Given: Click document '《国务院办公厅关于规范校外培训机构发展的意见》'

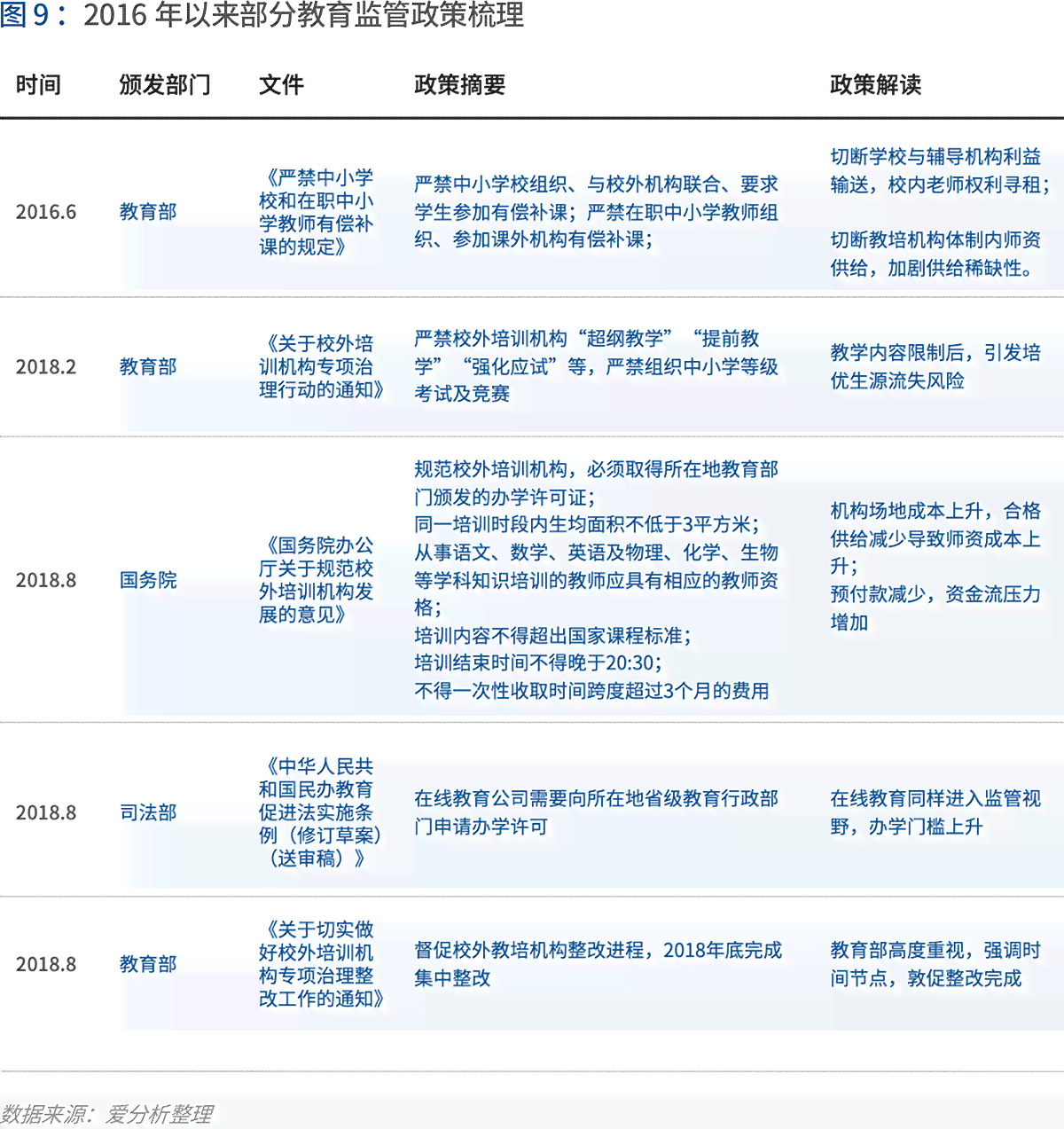Looking at the screenshot, I should 317,580.
